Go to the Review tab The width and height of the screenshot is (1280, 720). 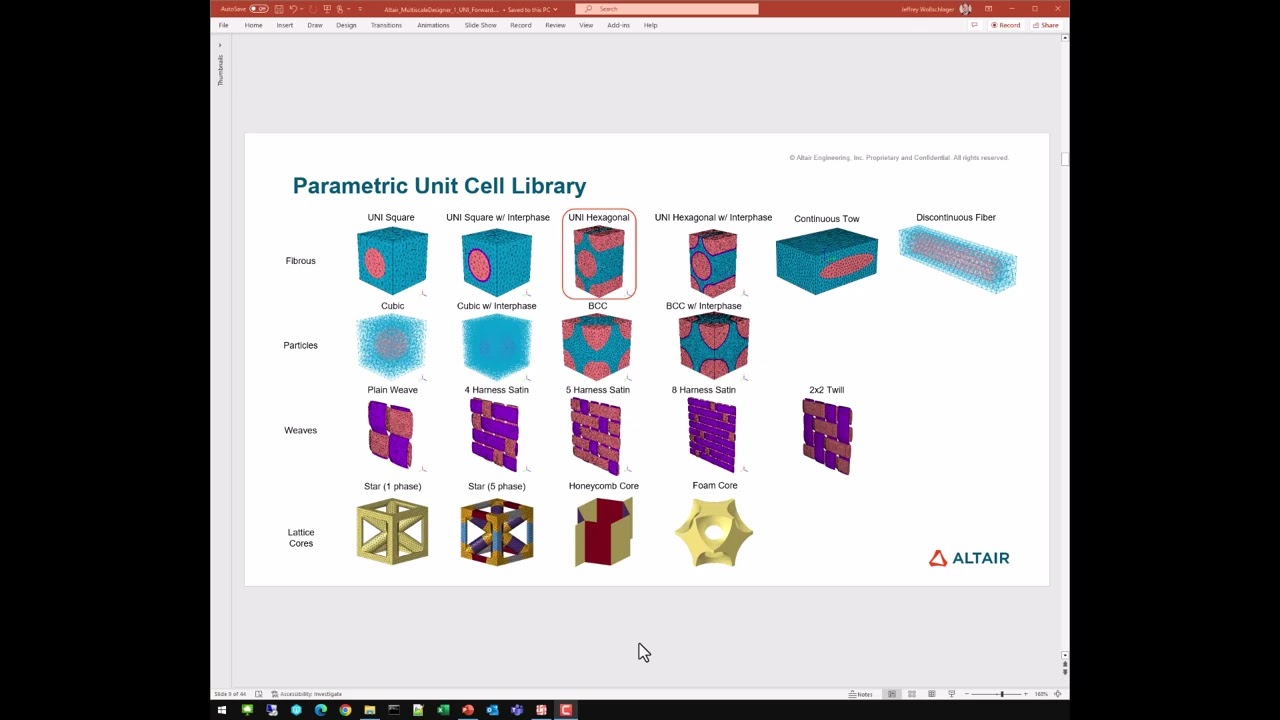(x=555, y=25)
